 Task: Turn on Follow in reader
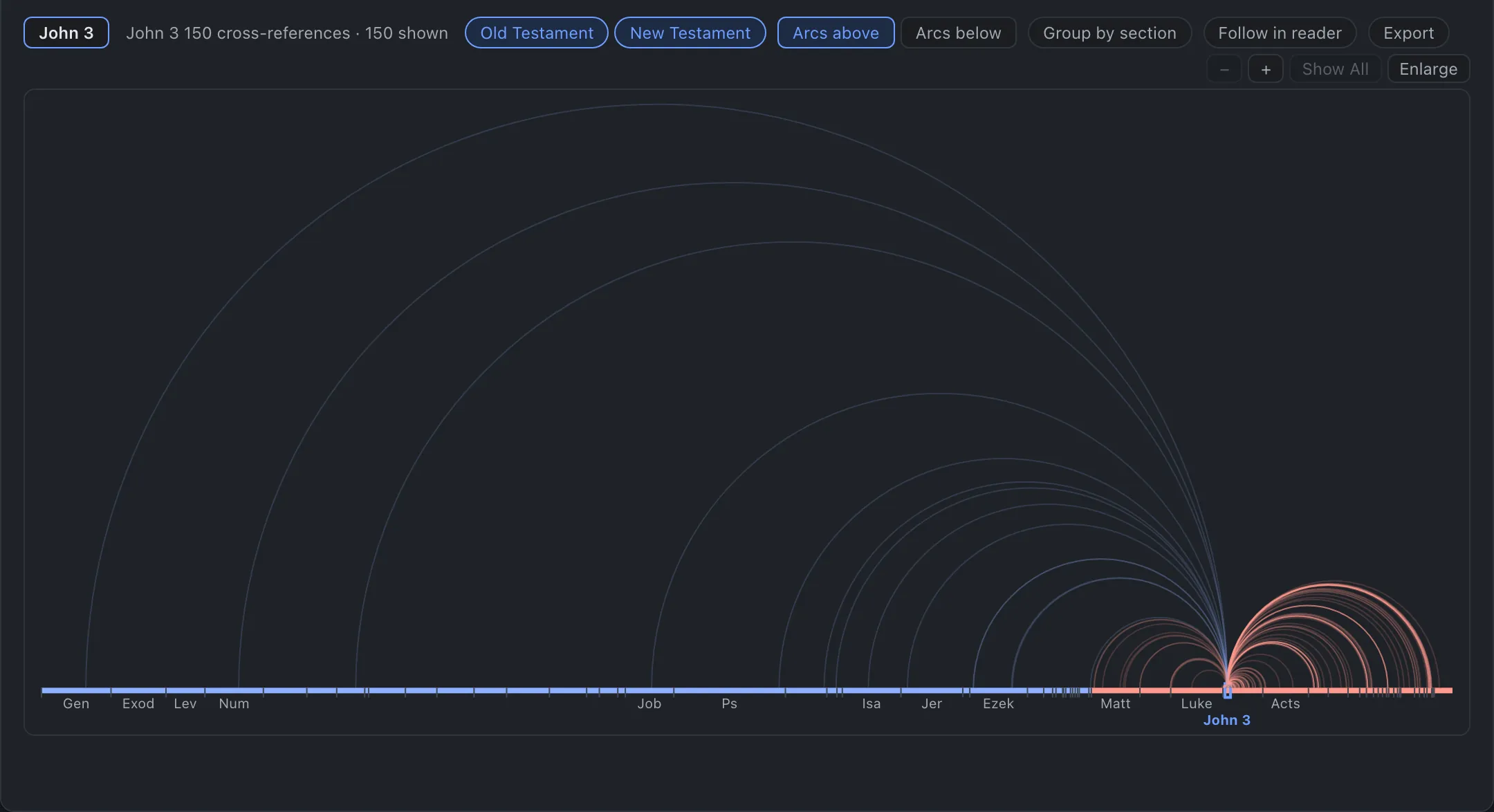pos(1280,33)
